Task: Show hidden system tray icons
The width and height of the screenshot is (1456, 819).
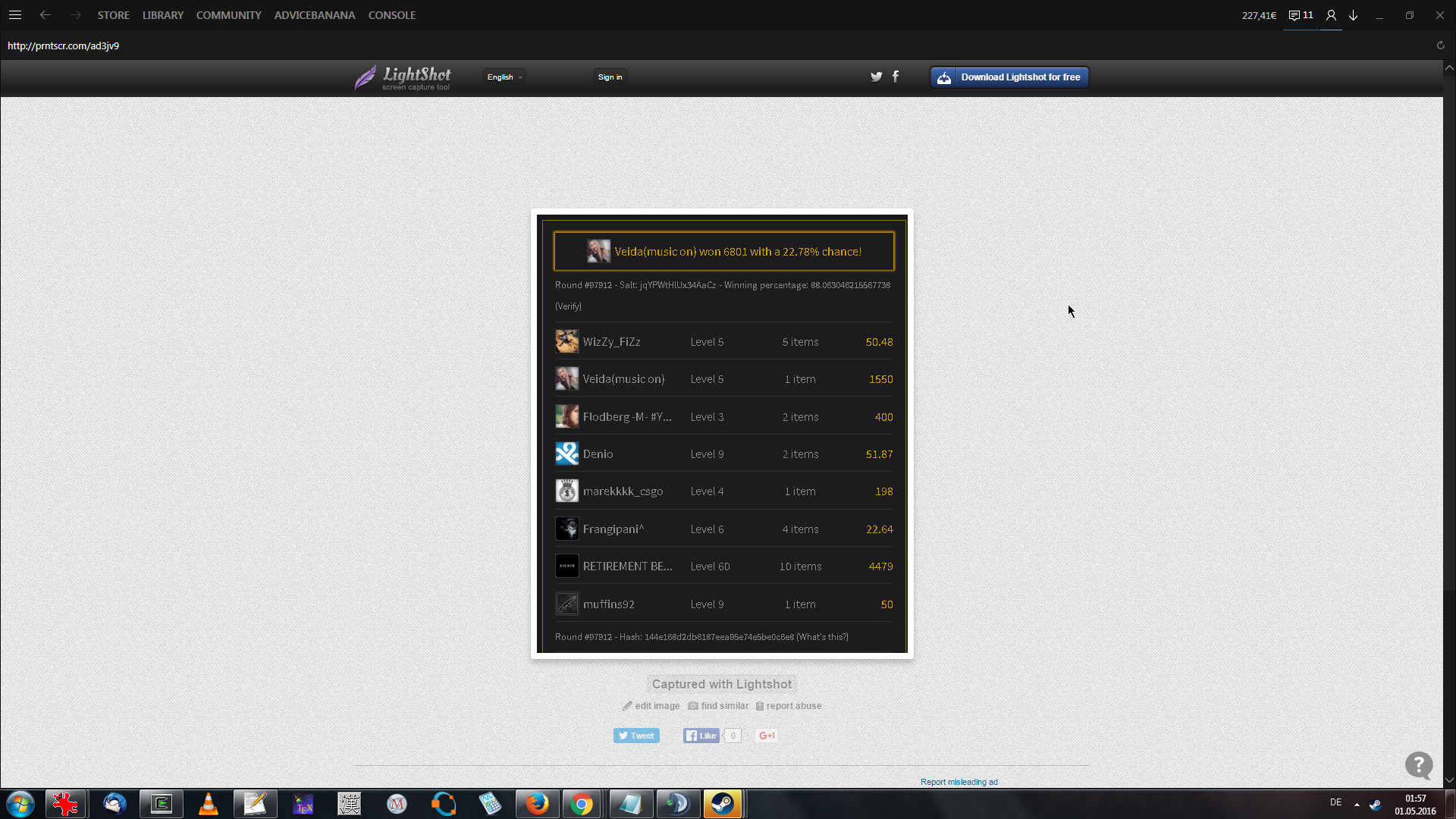Action: click(1357, 804)
